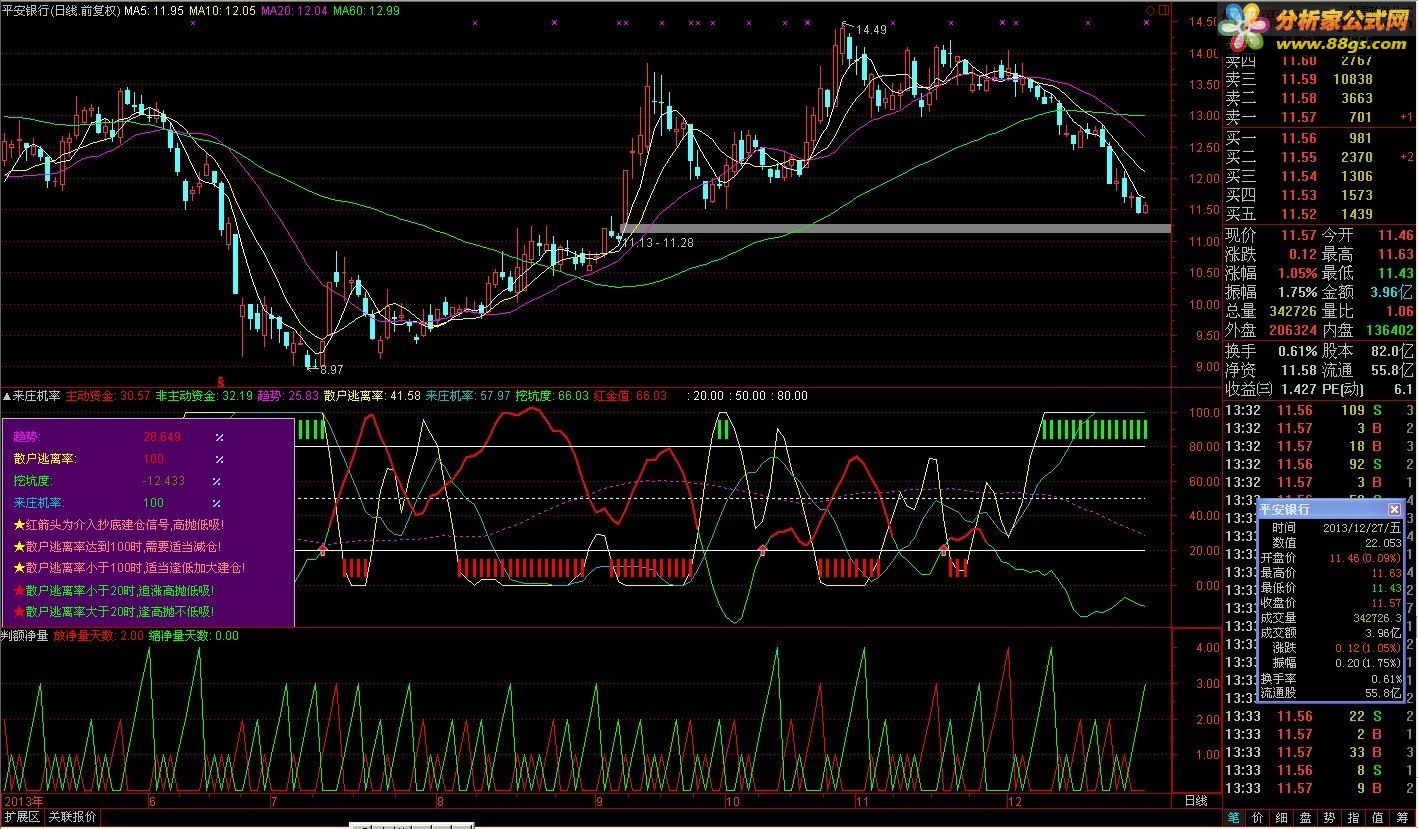Viewport: 1418px width, 829px height.
Task: Click the 涨幅 1.05% quote field
Action: tap(1272, 273)
